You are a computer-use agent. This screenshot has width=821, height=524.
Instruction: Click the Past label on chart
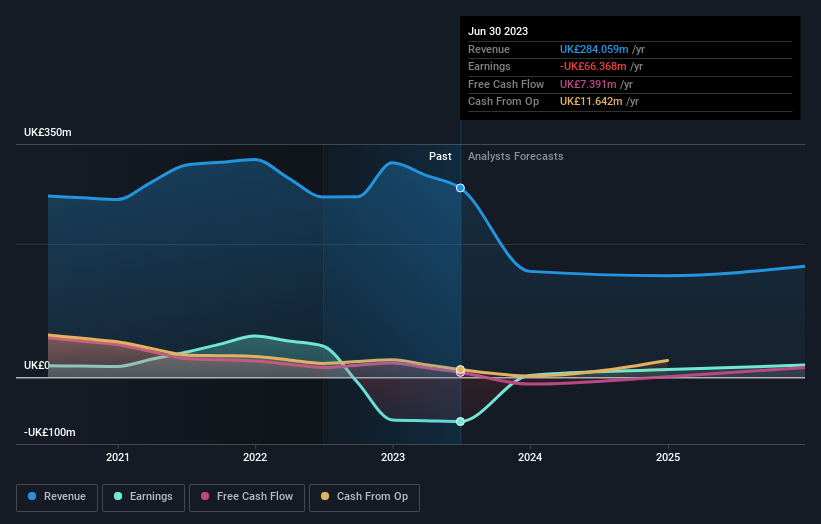(440, 156)
